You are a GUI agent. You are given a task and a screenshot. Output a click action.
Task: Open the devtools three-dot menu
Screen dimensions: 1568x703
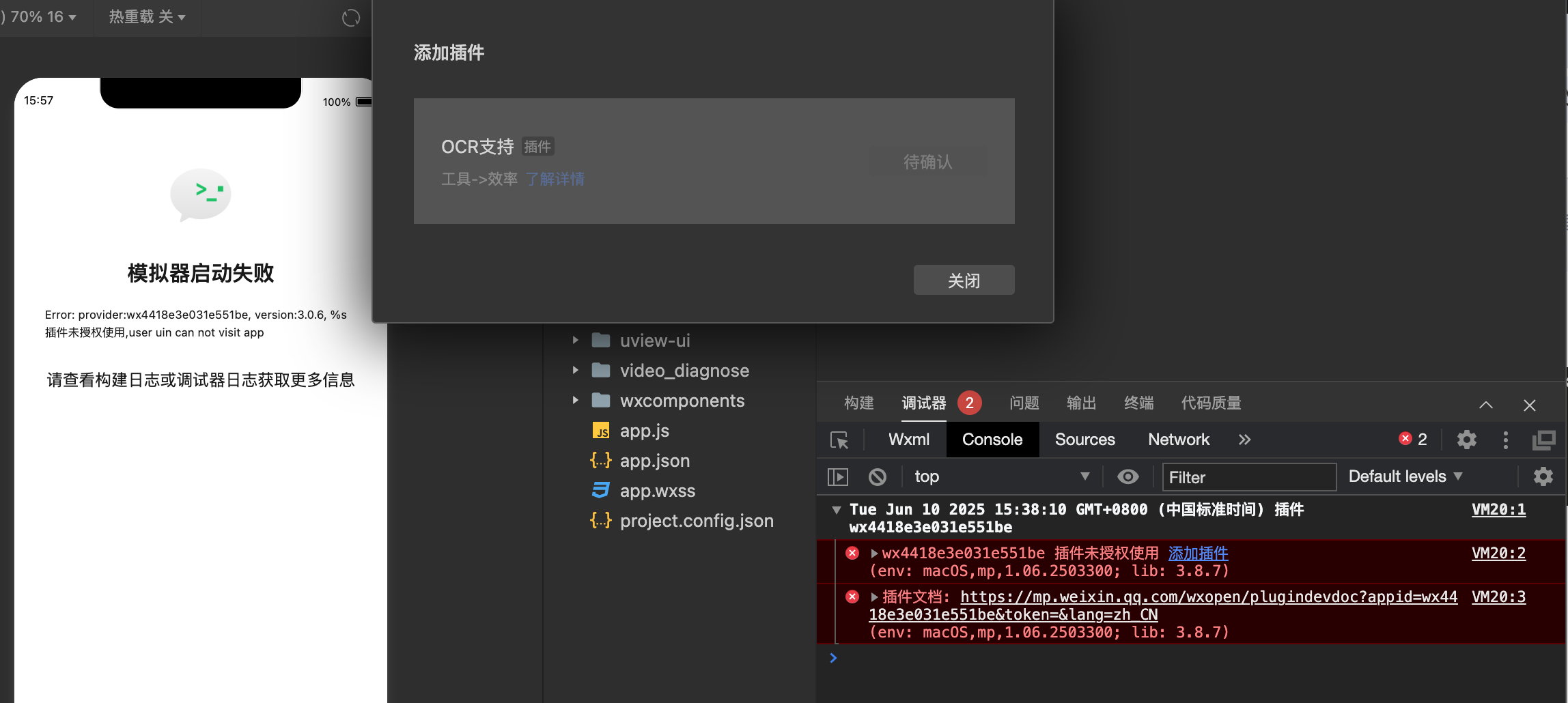click(1506, 440)
